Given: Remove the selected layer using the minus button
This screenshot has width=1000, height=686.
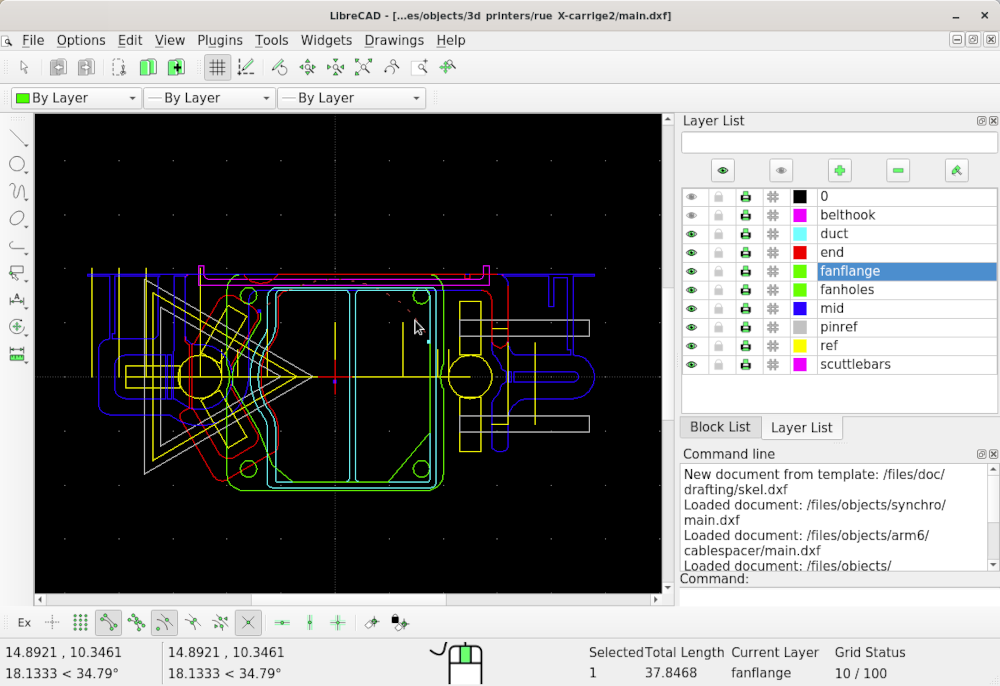Looking at the screenshot, I should (897, 170).
